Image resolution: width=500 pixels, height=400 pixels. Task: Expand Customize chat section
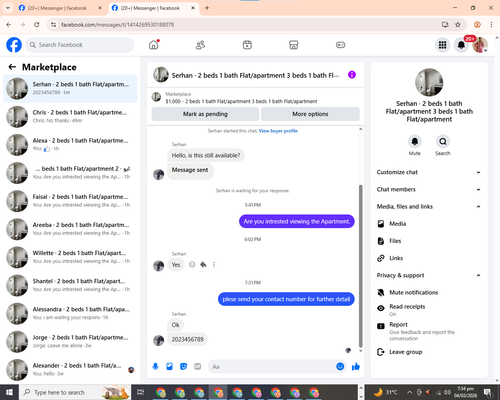coord(429,172)
